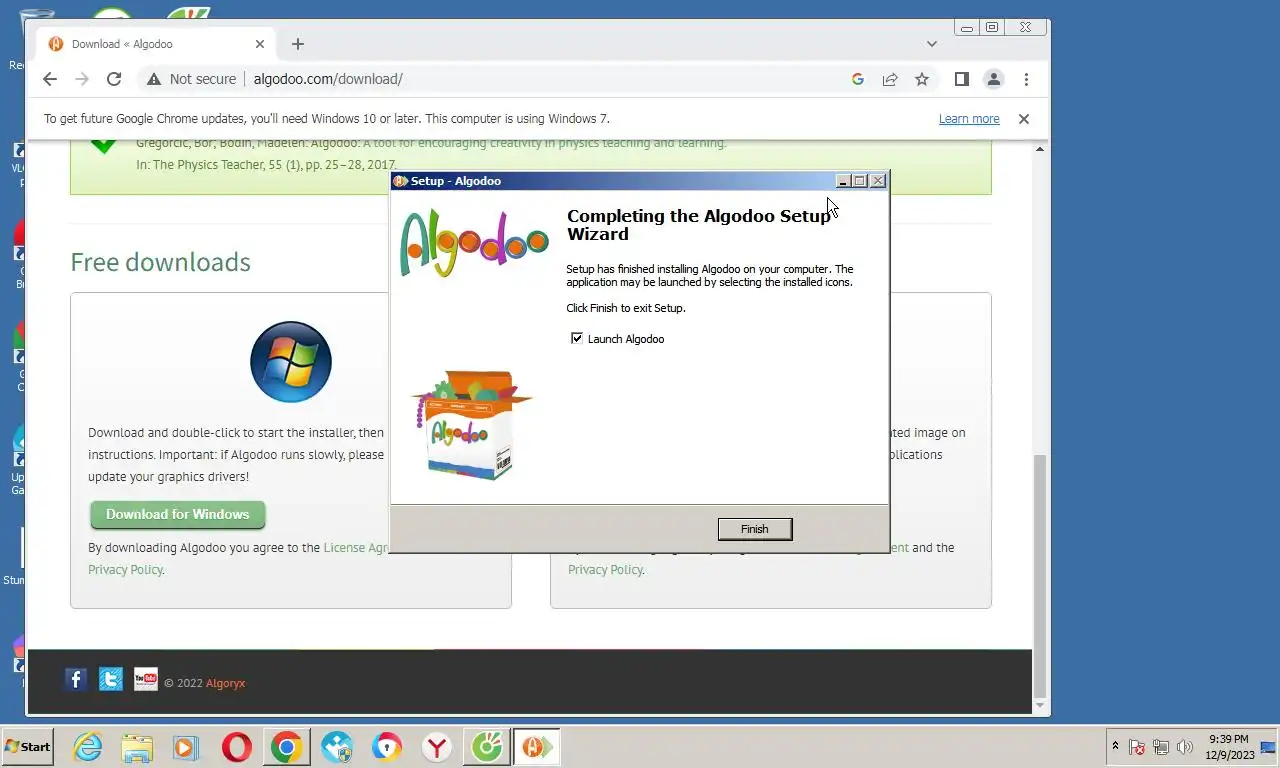Open Windows Explorer folder on taskbar
1280x768 pixels.
137,747
